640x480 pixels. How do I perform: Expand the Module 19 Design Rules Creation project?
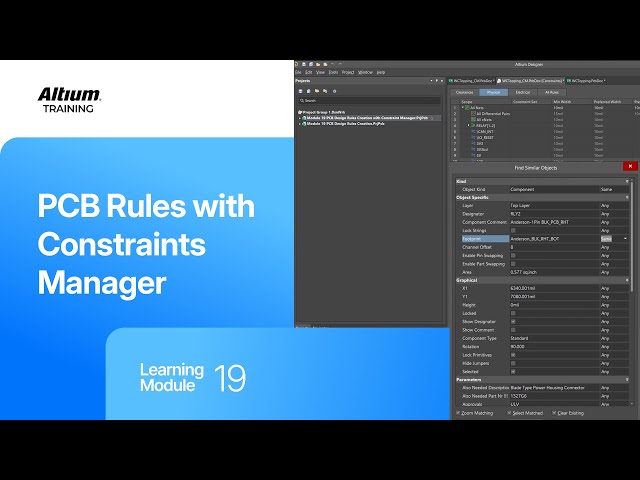300,124
